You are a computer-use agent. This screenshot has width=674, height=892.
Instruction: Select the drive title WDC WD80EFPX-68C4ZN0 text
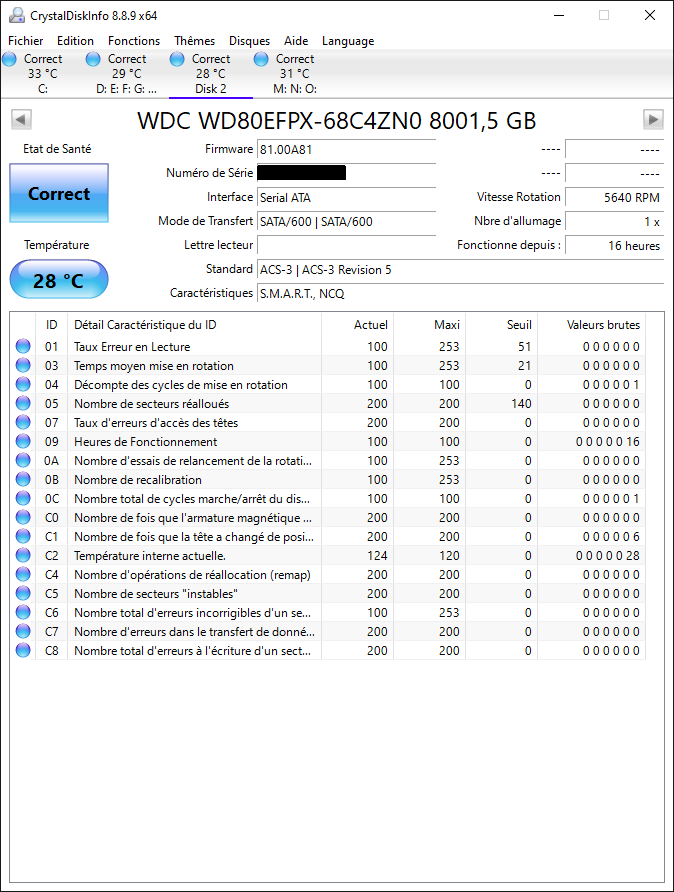(x=337, y=121)
